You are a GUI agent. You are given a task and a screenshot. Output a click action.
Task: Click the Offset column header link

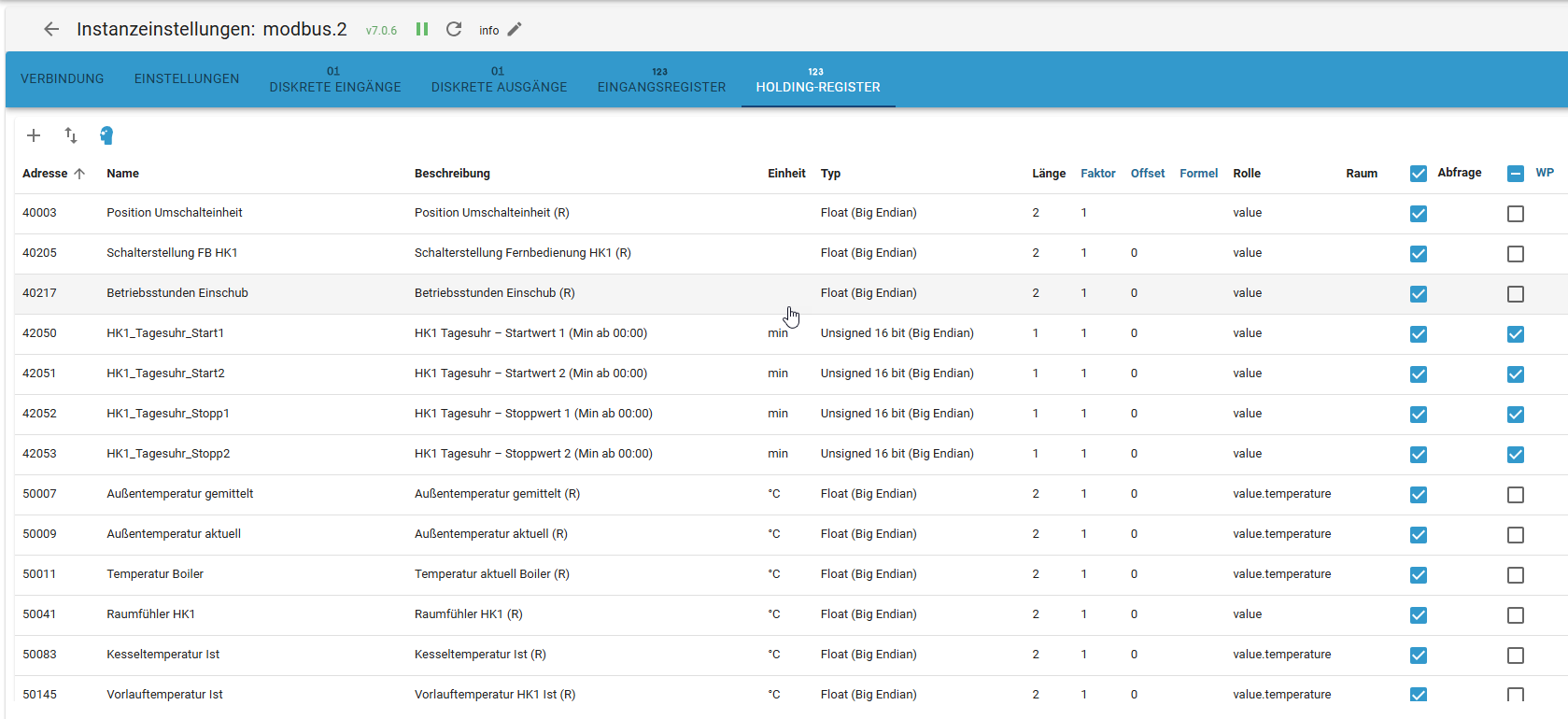click(x=1147, y=174)
